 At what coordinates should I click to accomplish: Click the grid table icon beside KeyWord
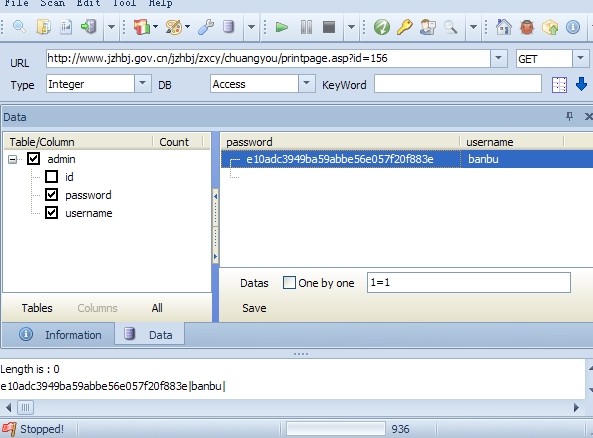[559, 85]
